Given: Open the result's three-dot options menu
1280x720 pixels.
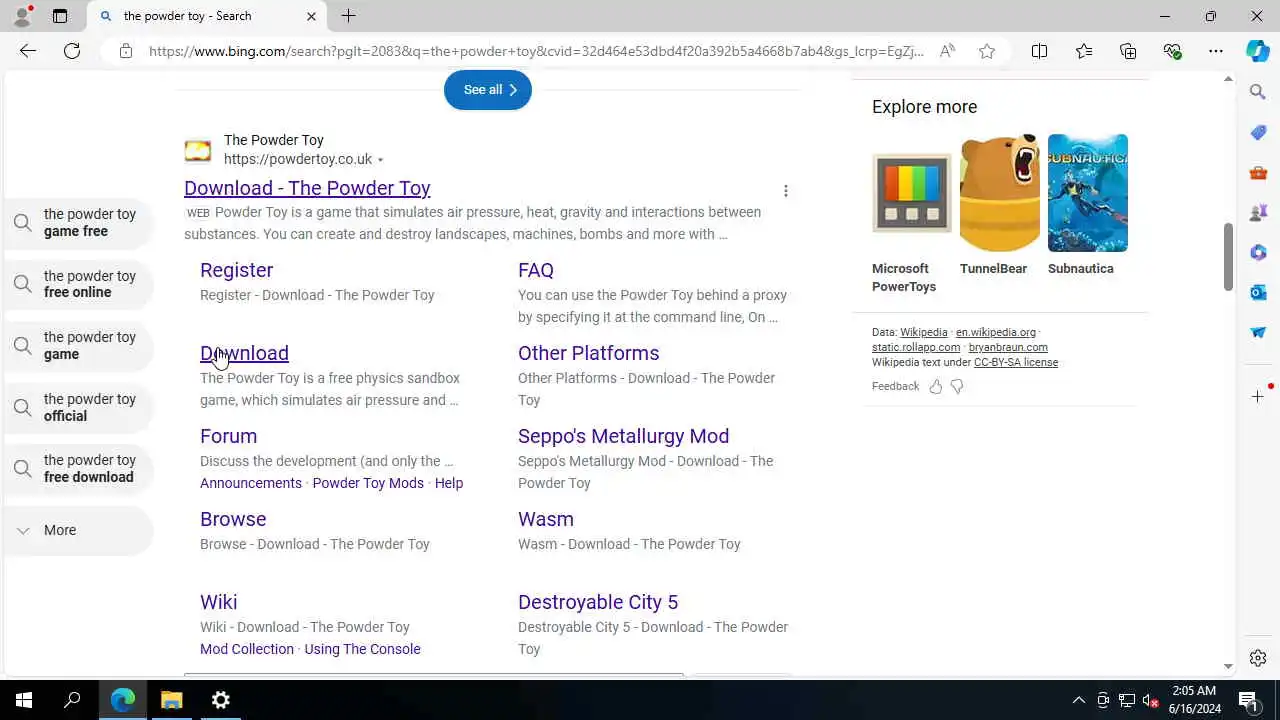Looking at the screenshot, I should [x=786, y=191].
